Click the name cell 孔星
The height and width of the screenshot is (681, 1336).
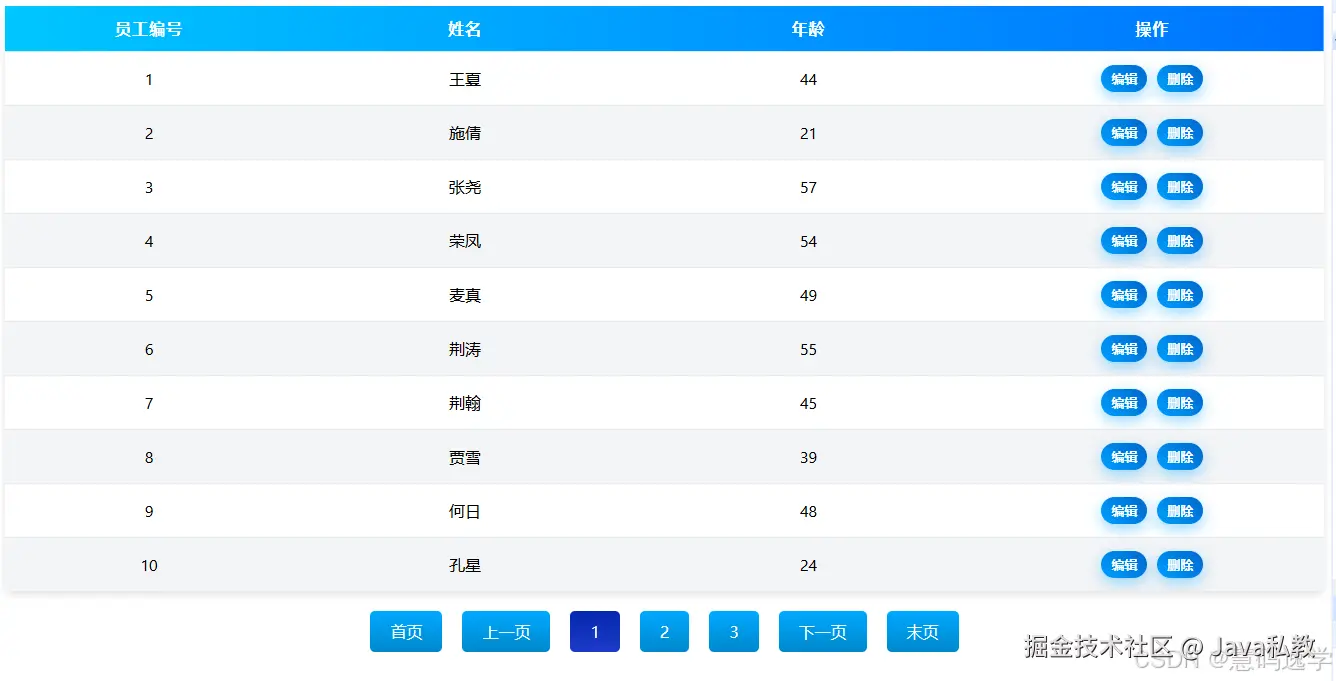[465, 565]
